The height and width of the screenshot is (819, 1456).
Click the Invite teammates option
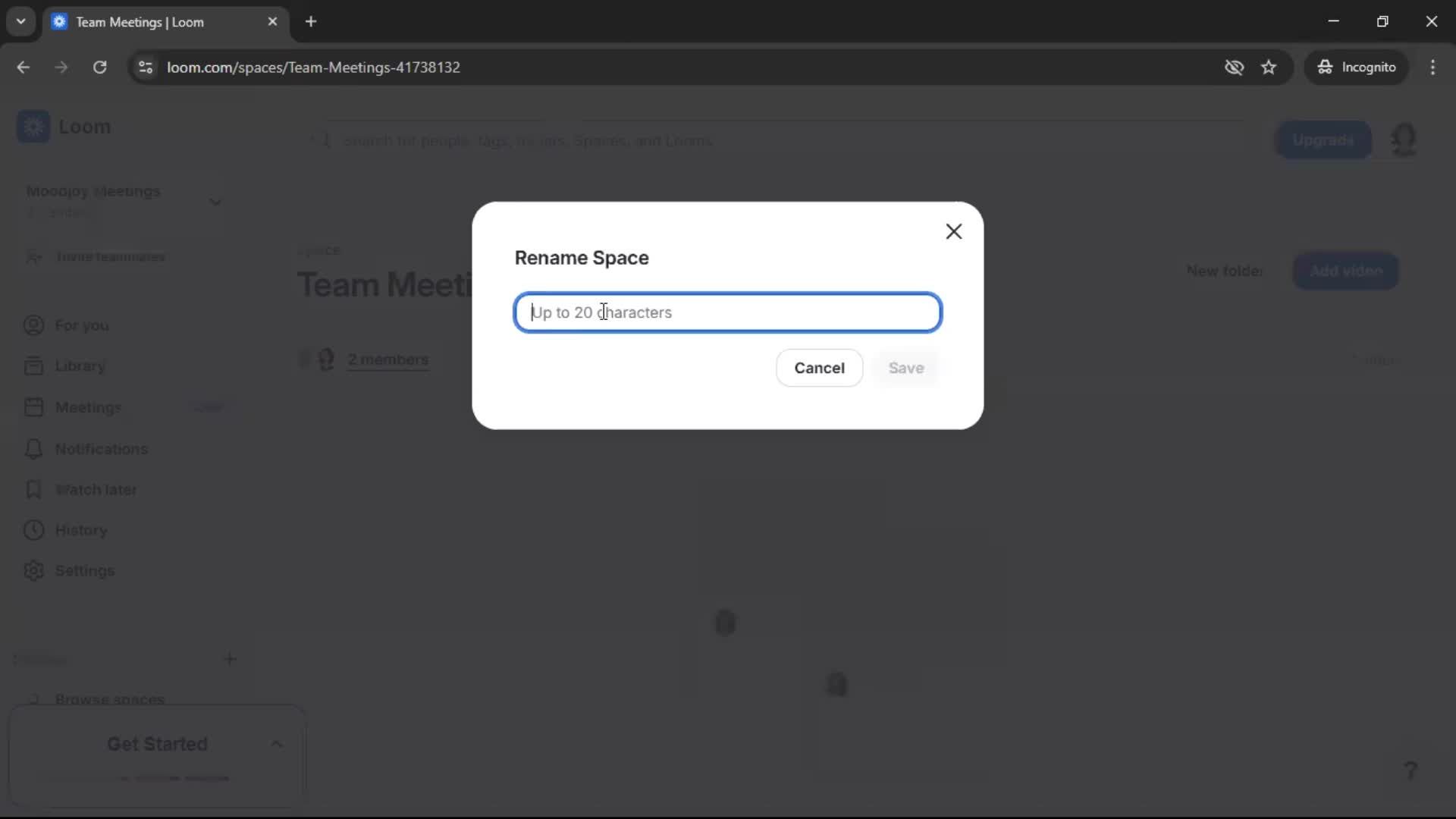pos(111,257)
